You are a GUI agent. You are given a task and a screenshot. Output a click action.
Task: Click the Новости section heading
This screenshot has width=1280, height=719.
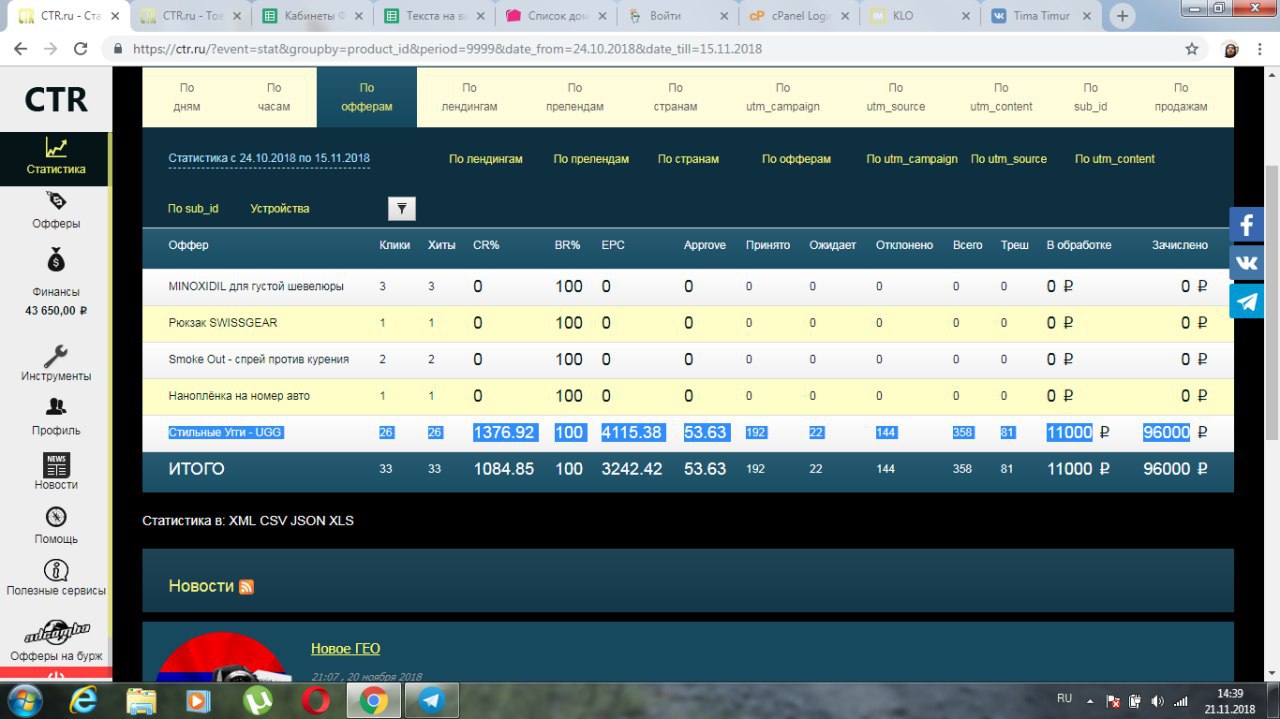click(201, 586)
